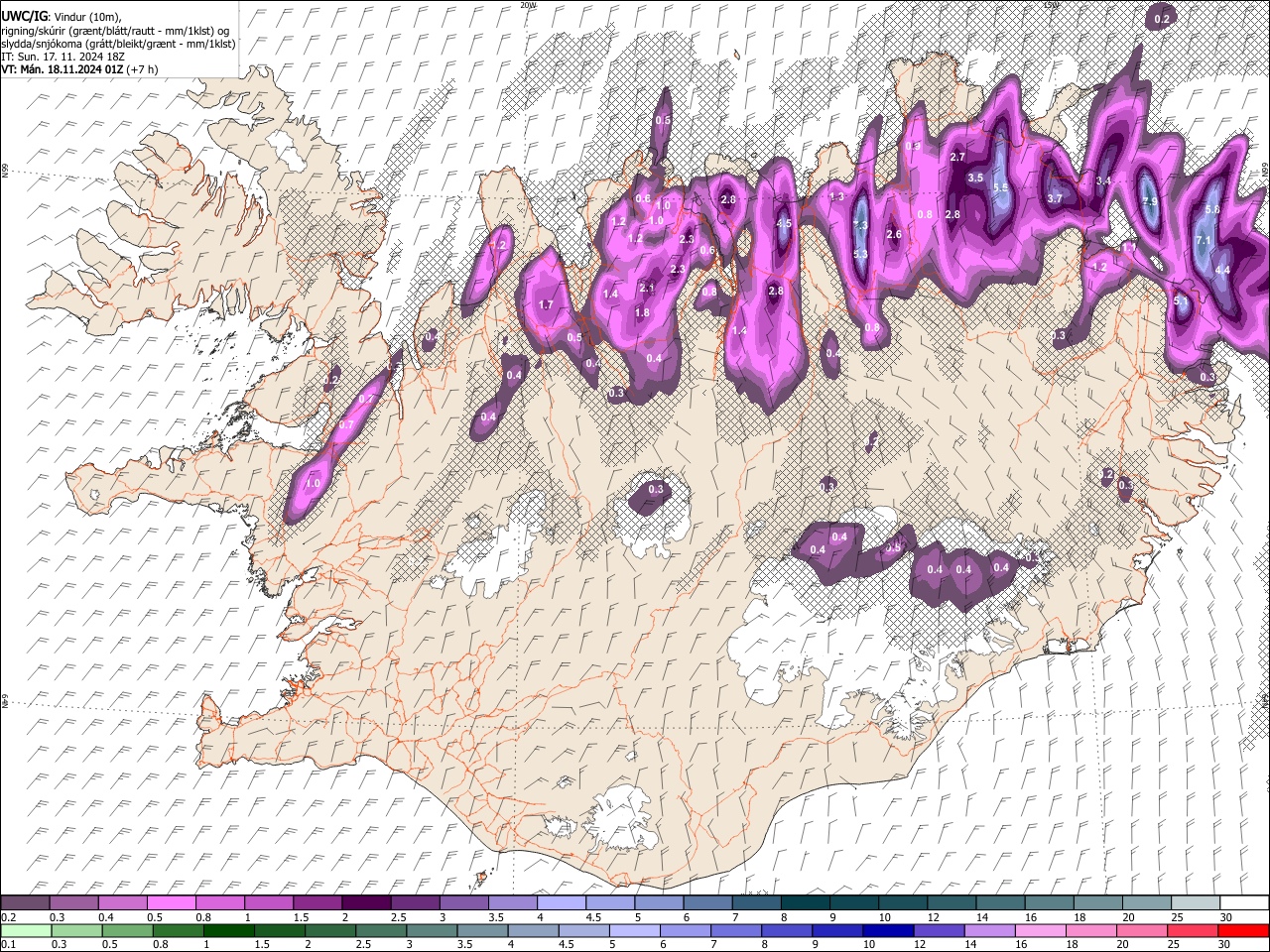Select the 5.1 precipitation value label
The width and height of the screenshot is (1270, 952).
(x=1181, y=300)
